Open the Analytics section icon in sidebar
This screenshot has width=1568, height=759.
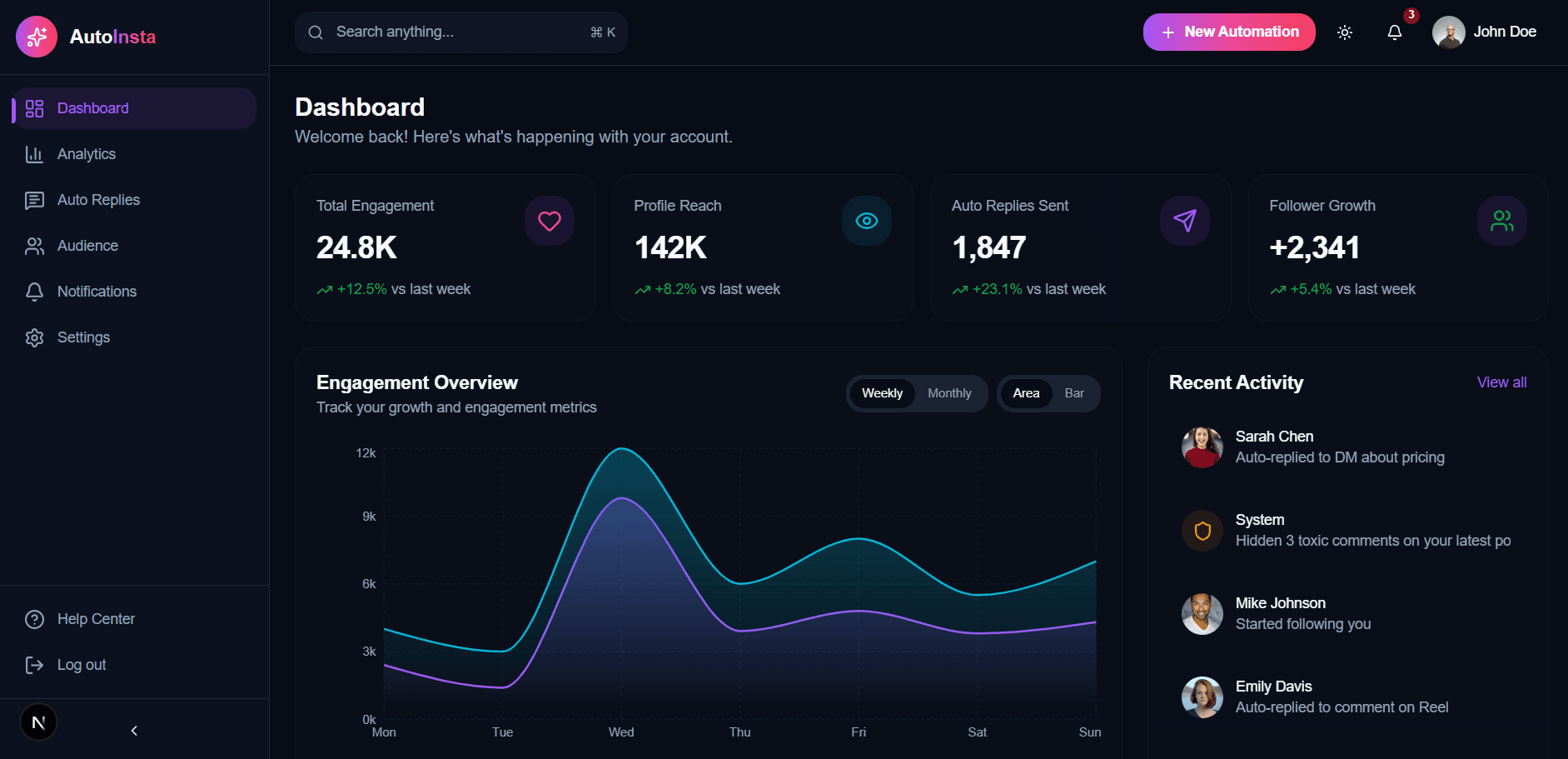point(34,153)
